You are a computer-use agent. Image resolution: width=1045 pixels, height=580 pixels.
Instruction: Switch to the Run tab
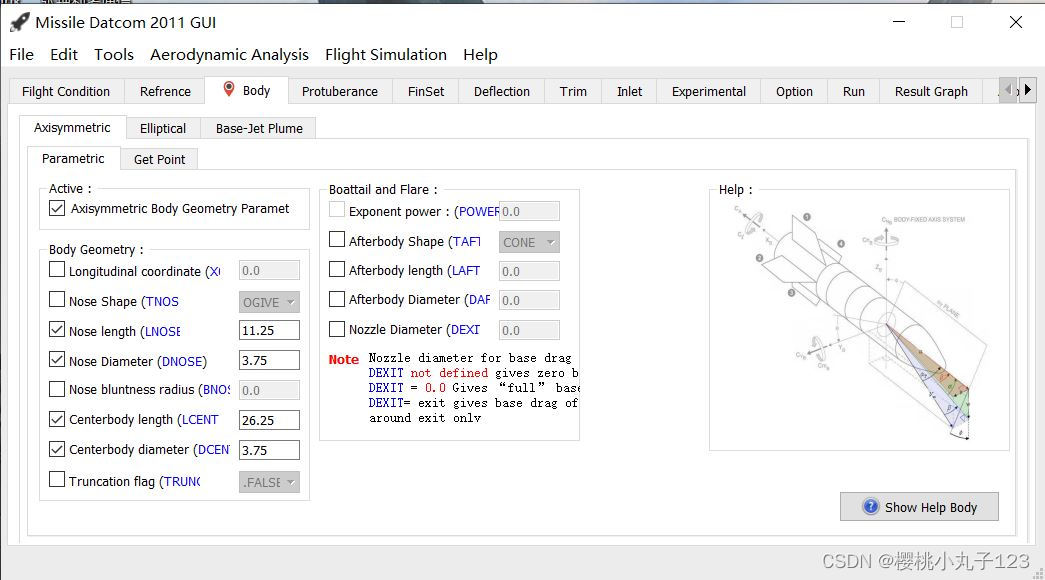854,91
